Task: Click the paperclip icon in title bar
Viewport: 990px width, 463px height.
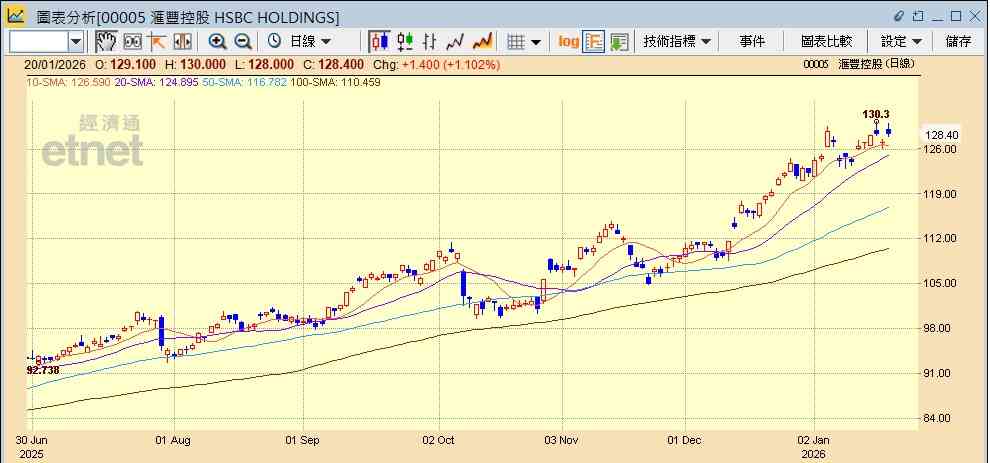Action: [900, 16]
